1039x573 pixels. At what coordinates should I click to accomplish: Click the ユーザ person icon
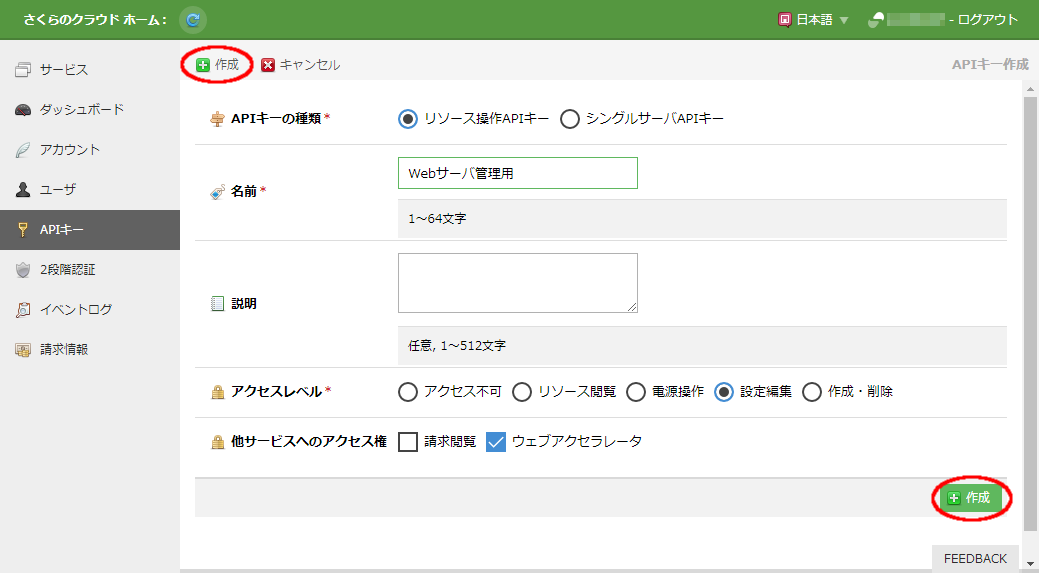point(23,190)
